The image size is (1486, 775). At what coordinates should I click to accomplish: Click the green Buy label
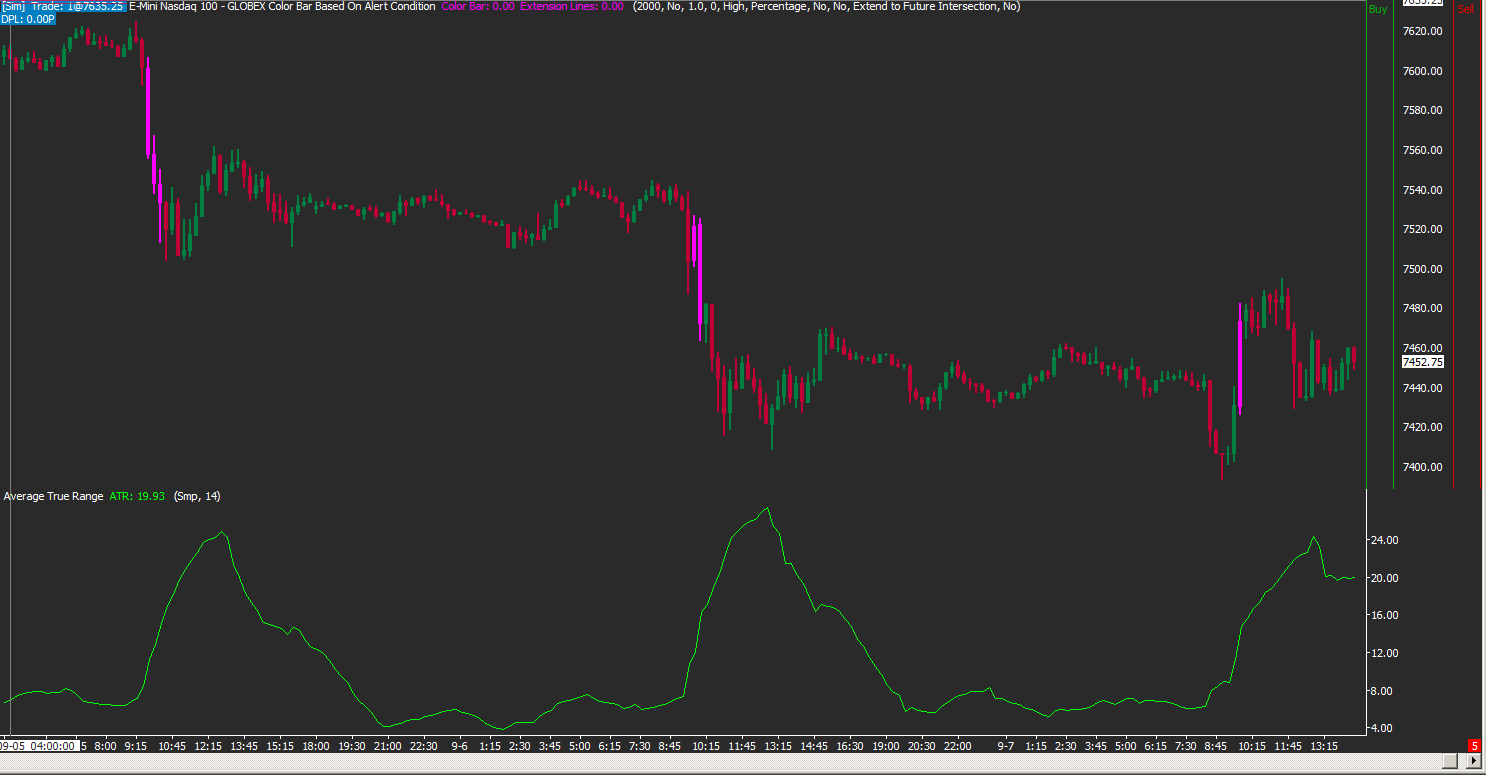(x=1378, y=9)
